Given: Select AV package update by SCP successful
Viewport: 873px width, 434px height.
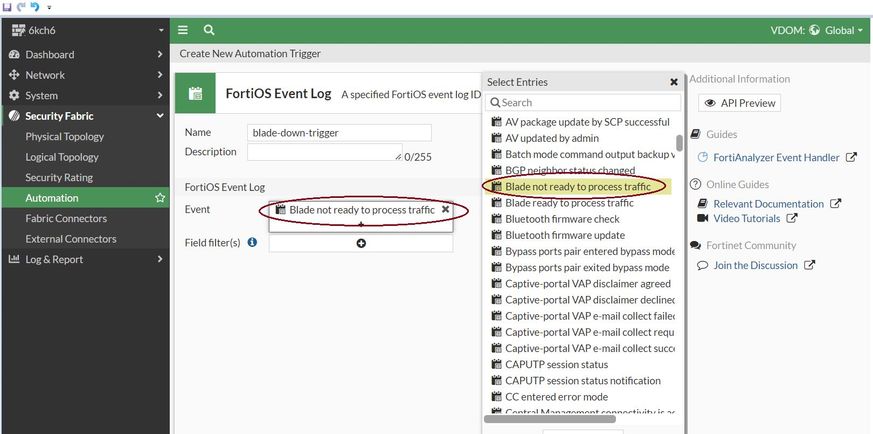Looking at the screenshot, I should 581,122.
